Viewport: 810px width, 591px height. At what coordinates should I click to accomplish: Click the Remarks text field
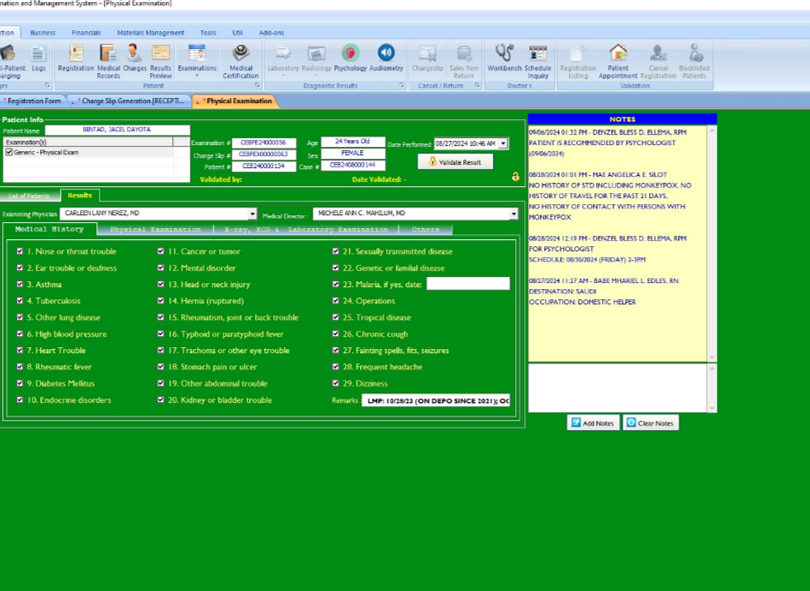tap(435, 400)
